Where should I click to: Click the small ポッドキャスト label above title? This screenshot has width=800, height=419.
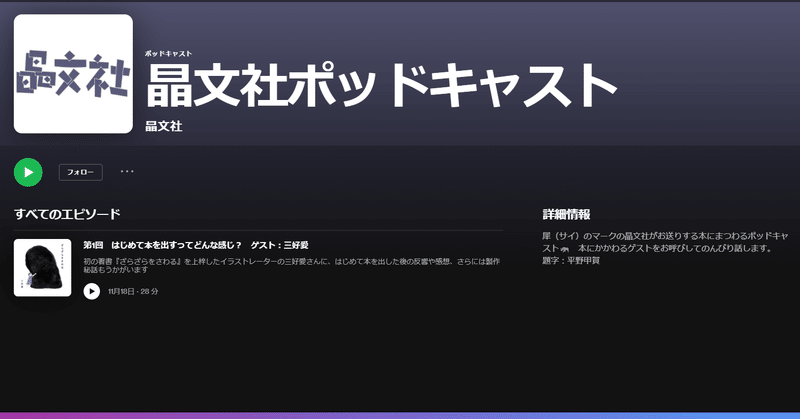click(168, 54)
